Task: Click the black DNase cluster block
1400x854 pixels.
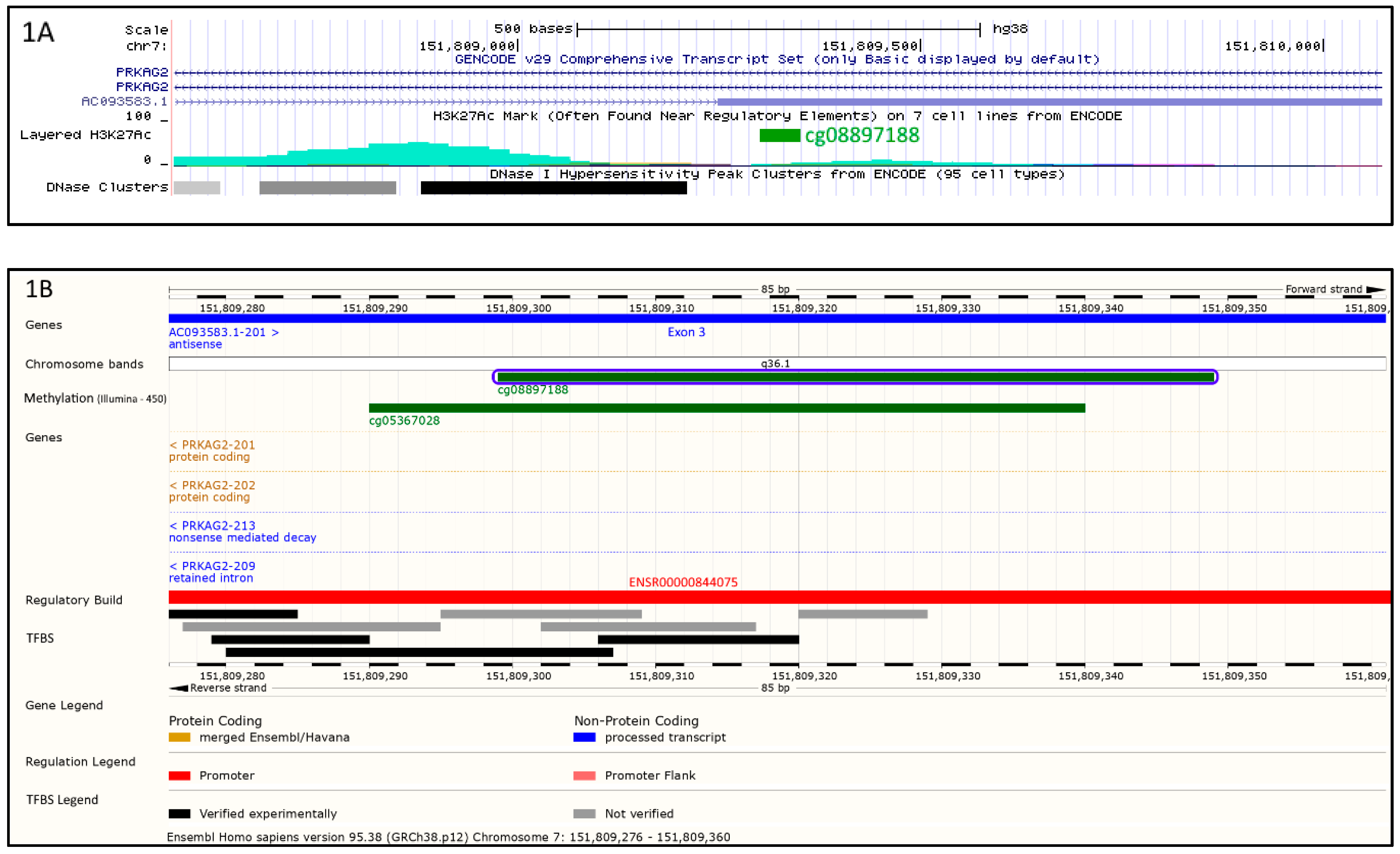Action: 553,187
